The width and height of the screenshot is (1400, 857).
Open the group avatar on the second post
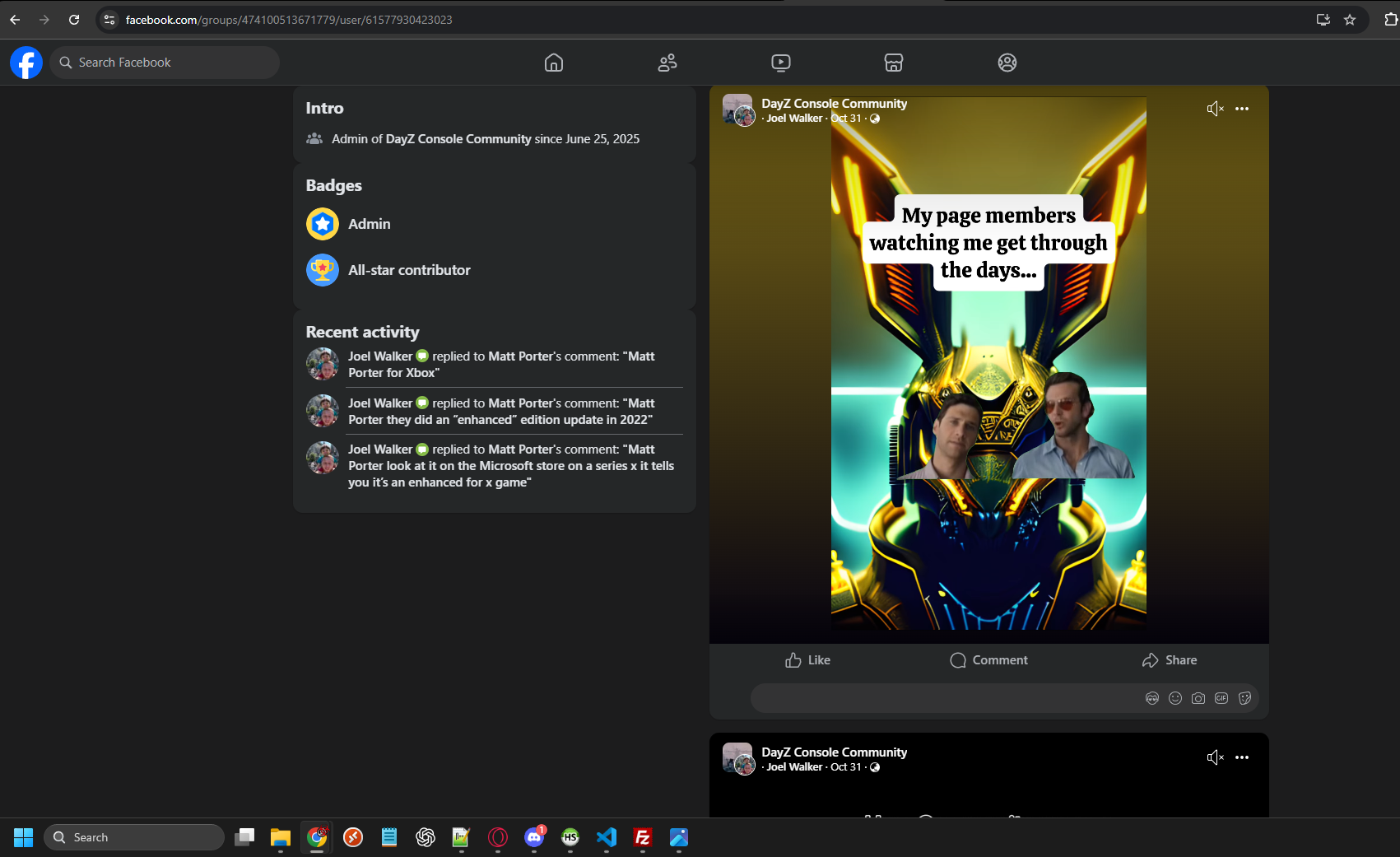tap(738, 758)
